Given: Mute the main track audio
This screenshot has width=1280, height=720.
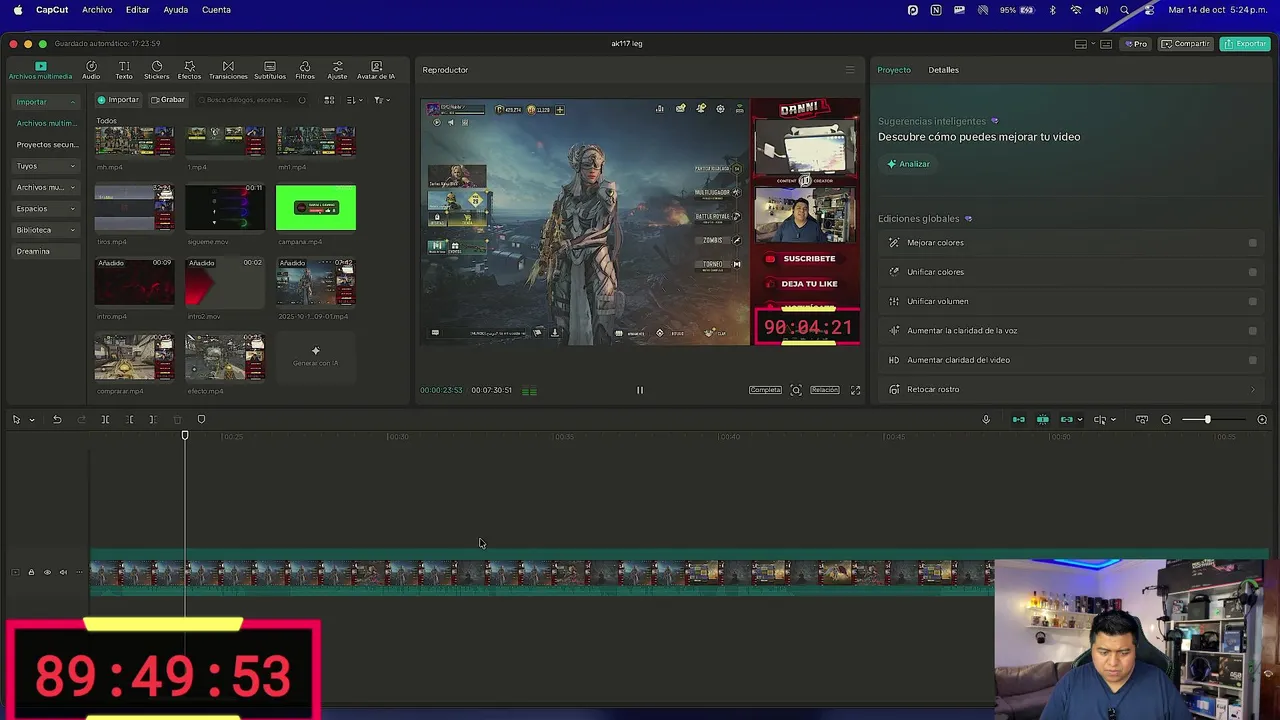Looking at the screenshot, I should coord(63,572).
